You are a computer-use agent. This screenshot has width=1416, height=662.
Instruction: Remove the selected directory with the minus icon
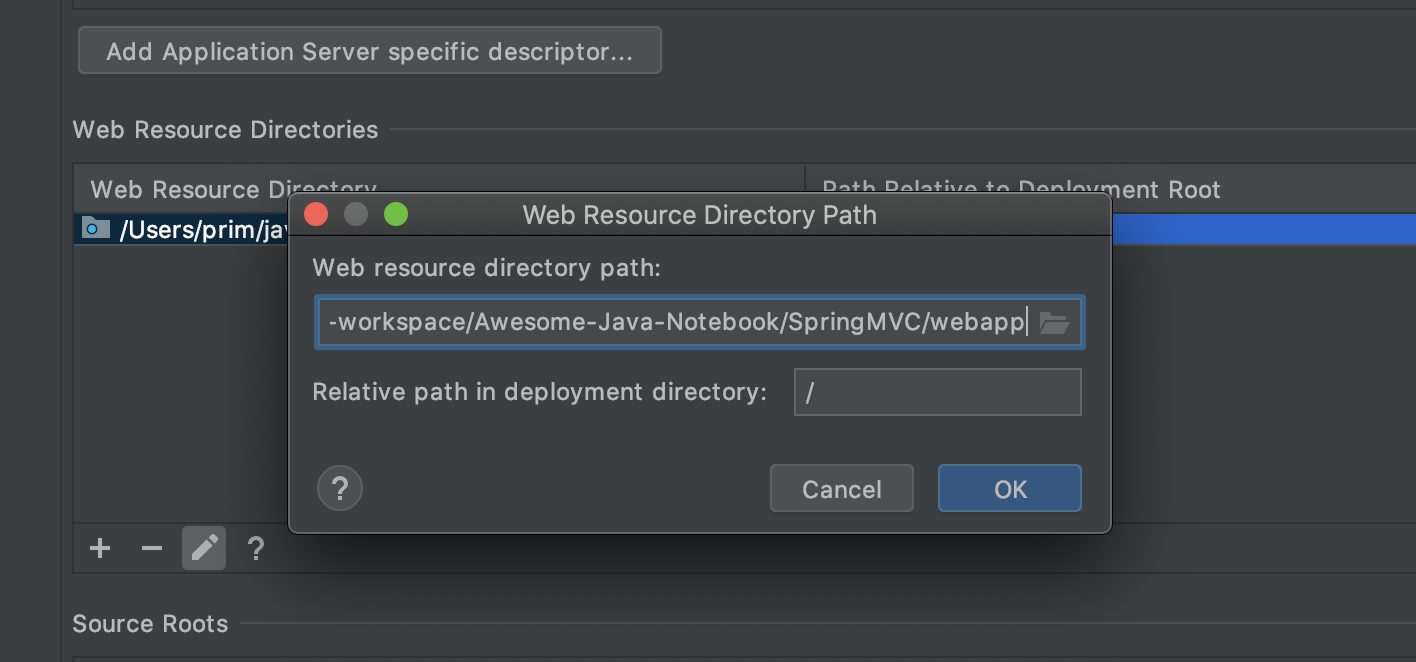click(152, 548)
